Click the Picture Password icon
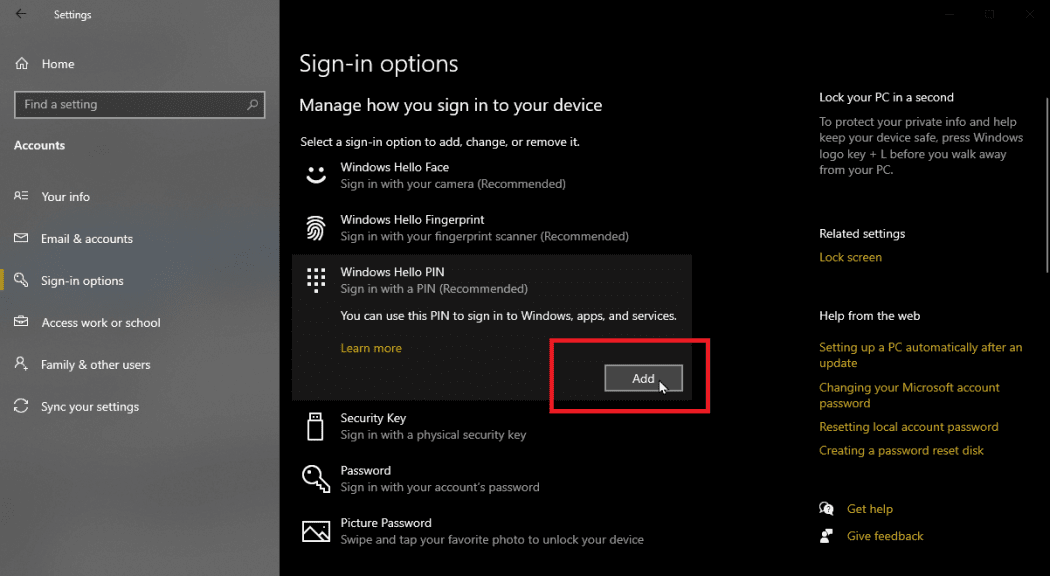The image size is (1050, 576). pyautogui.click(x=314, y=530)
